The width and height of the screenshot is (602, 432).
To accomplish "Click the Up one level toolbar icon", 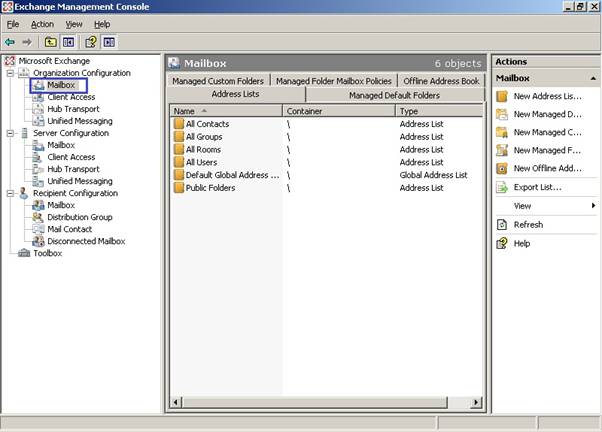I will tap(51, 42).
